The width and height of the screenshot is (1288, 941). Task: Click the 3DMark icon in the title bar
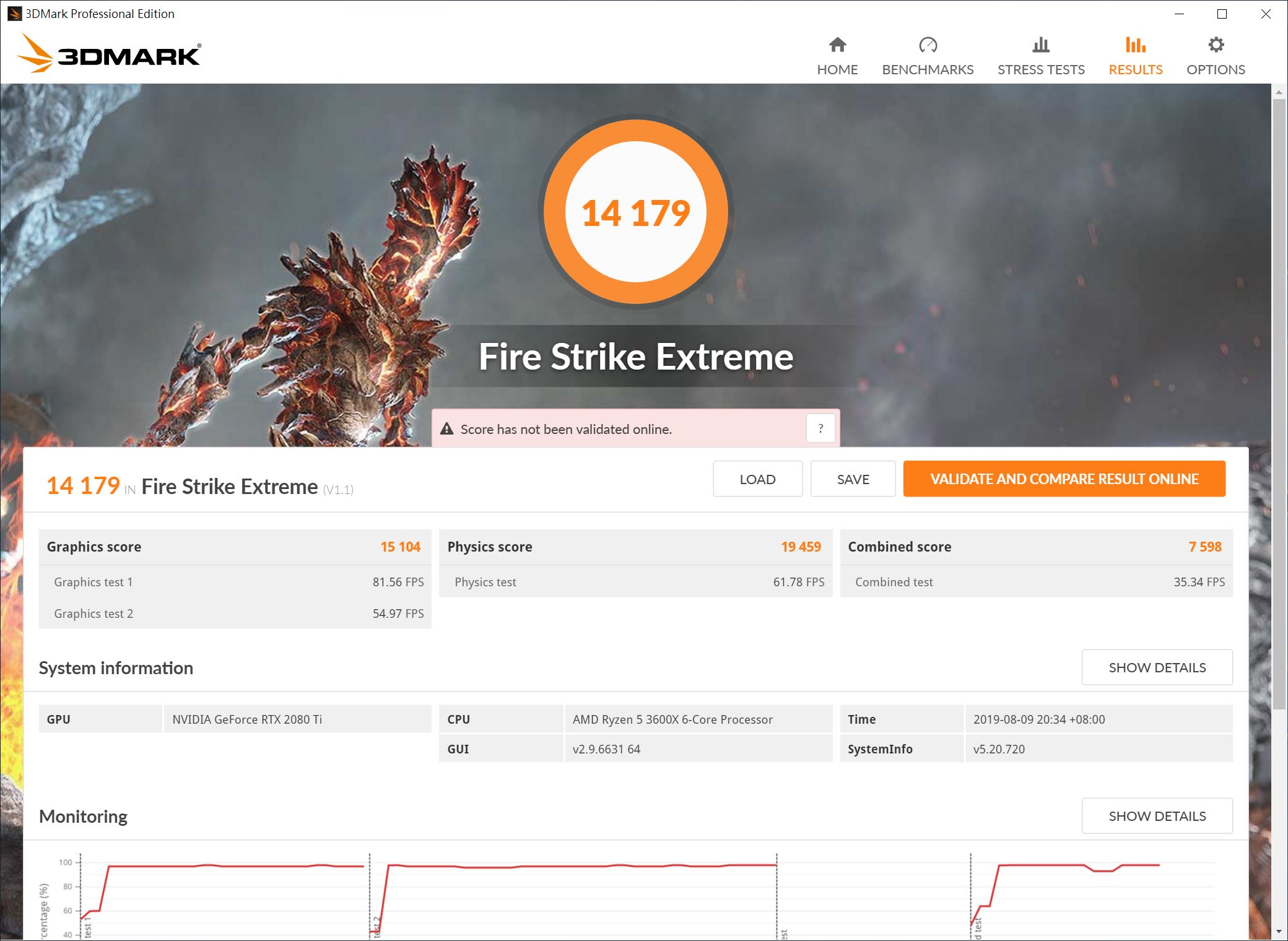14,13
